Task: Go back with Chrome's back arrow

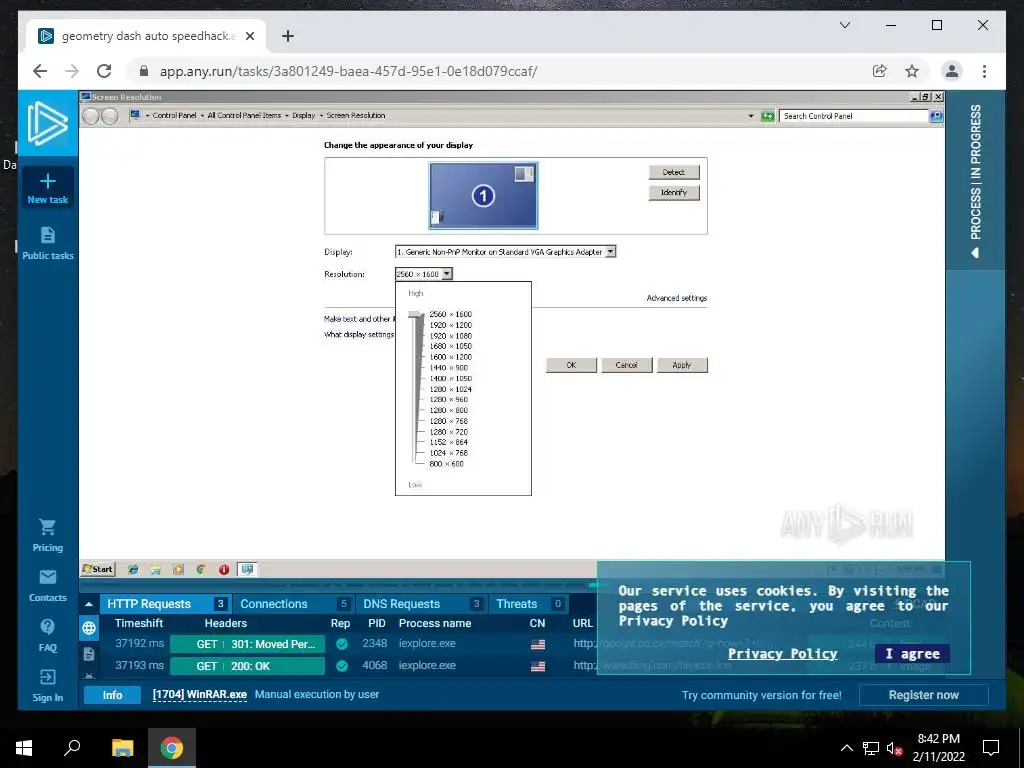Action: (40, 71)
